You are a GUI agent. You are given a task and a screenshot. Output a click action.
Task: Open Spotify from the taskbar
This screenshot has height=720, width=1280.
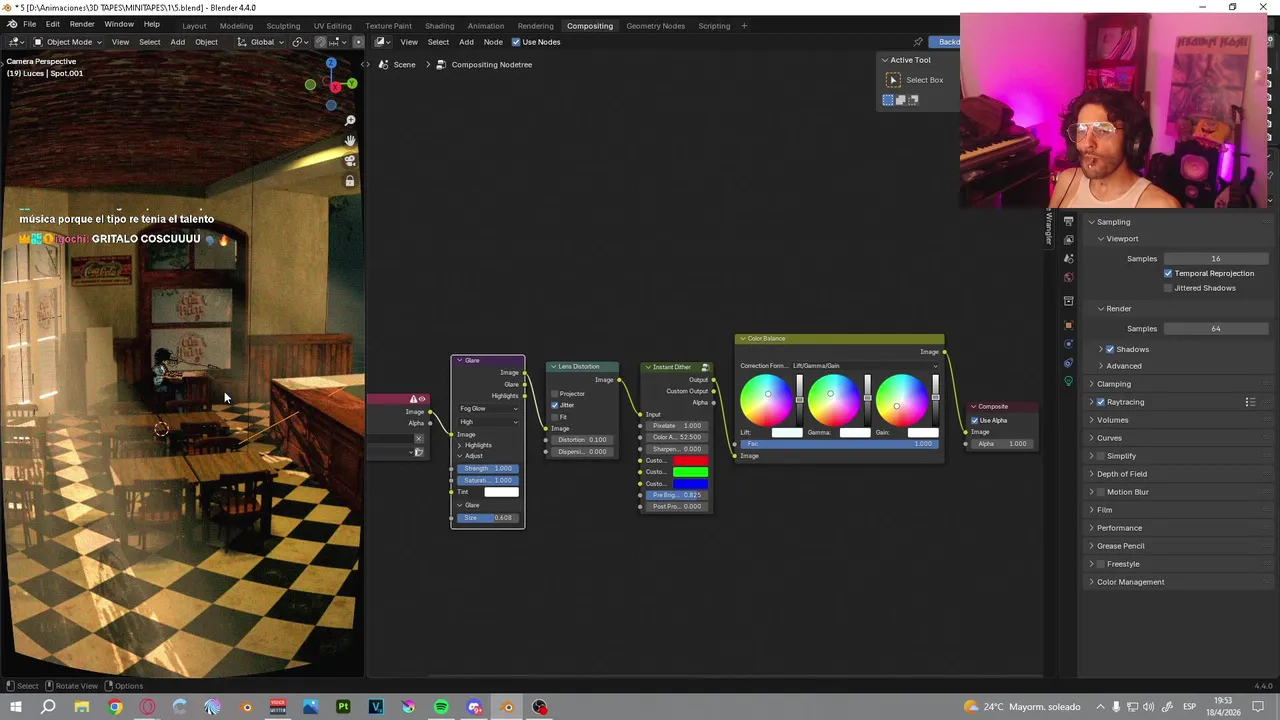(x=441, y=707)
